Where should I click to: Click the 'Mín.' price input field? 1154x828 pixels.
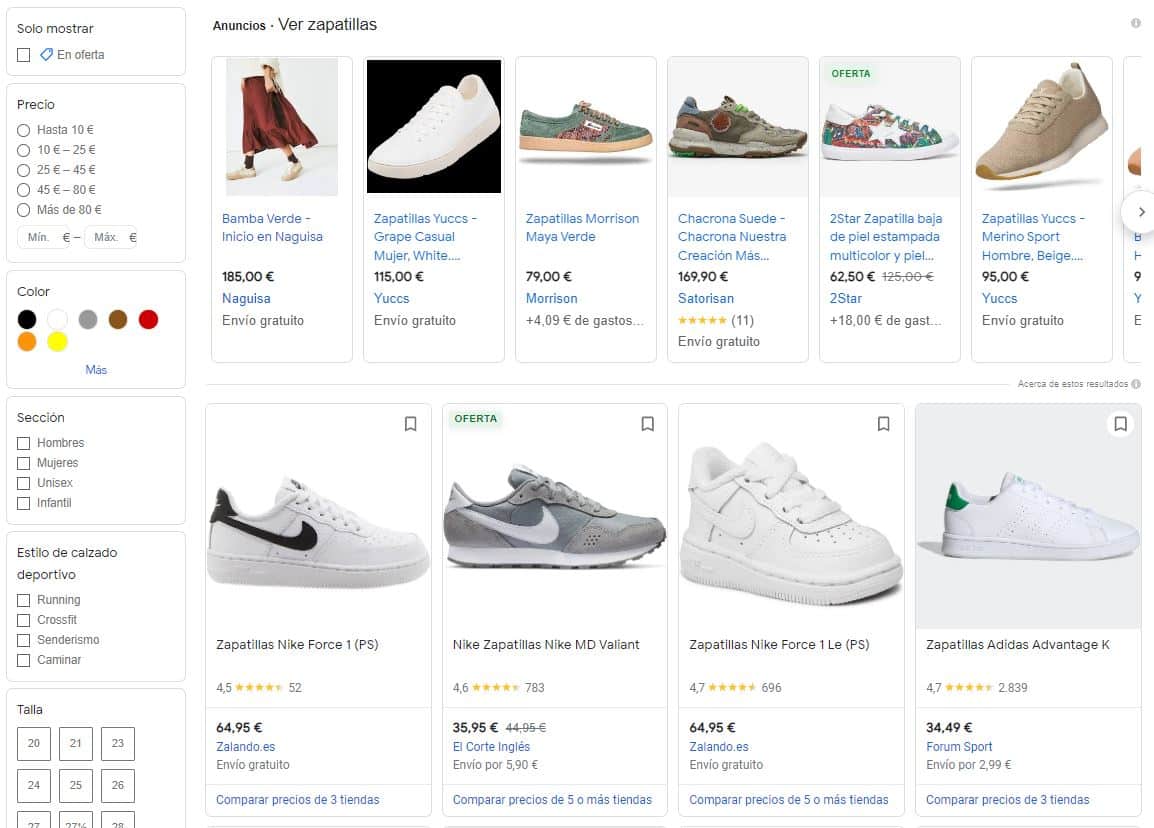click(x=40, y=238)
